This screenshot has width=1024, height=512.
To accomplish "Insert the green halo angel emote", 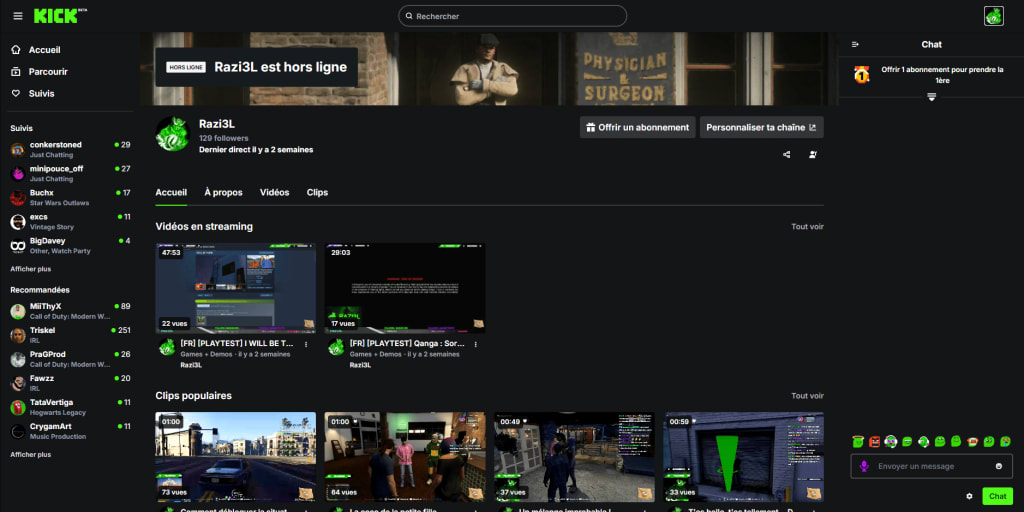I will (x=859, y=441).
